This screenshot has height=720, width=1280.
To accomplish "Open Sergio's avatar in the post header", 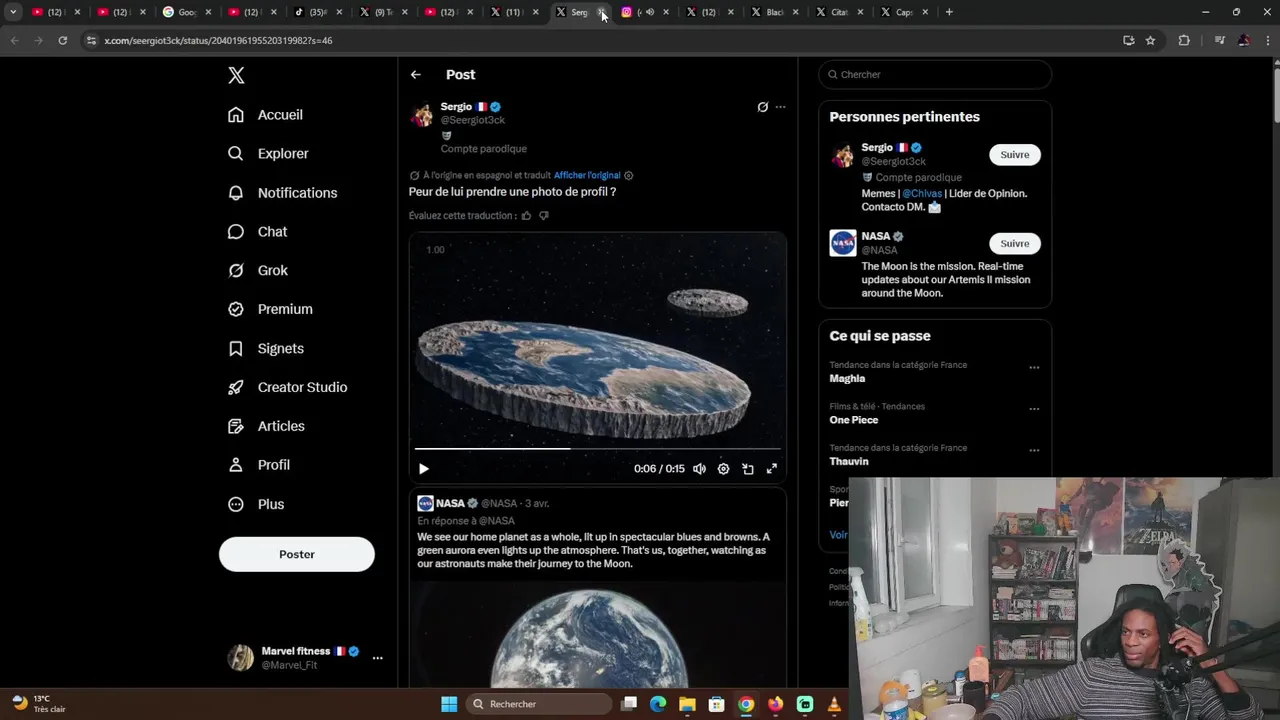I will tap(422, 114).
